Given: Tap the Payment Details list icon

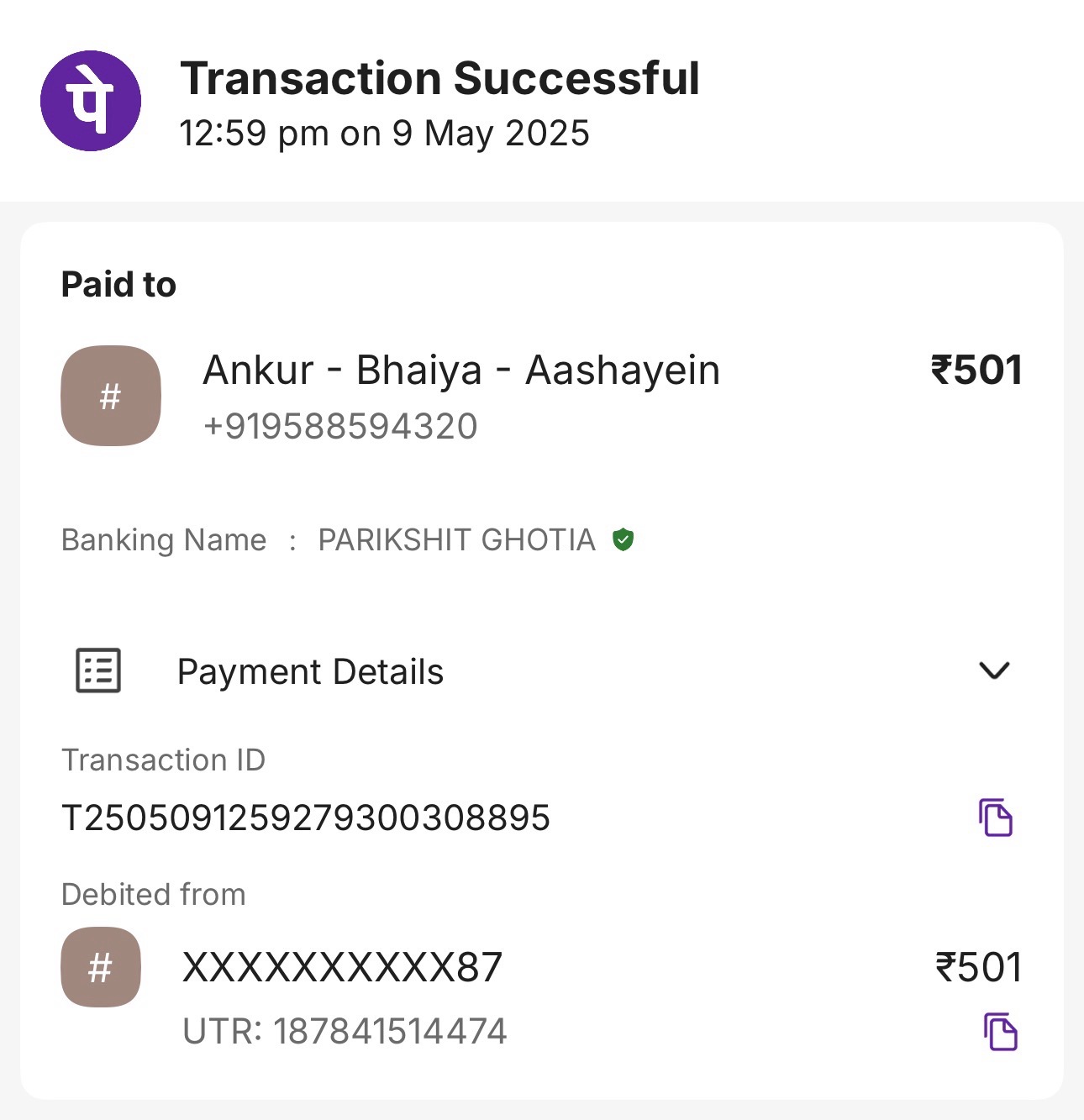Looking at the screenshot, I should (98, 670).
